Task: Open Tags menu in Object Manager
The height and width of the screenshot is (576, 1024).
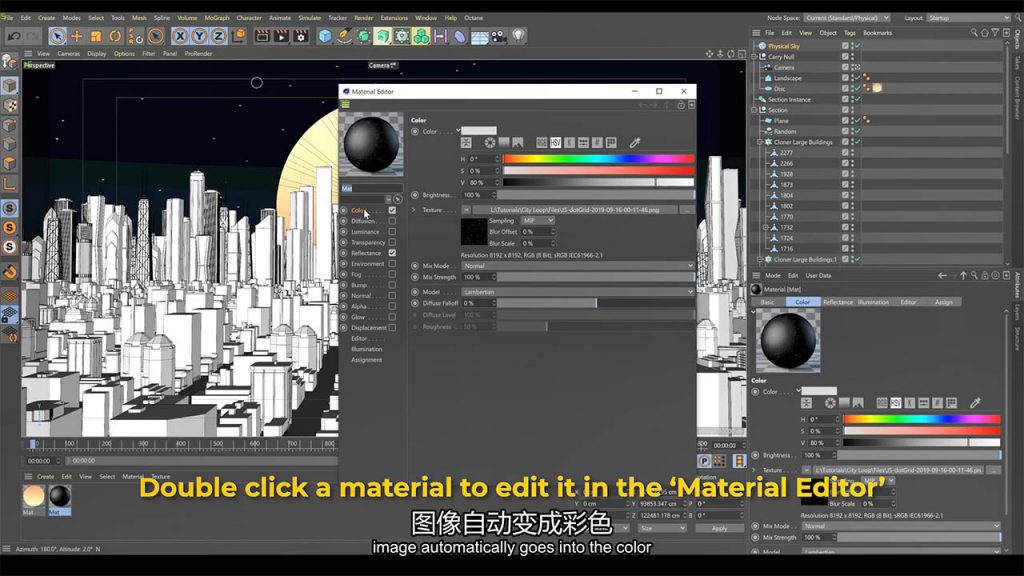Action: click(x=850, y=33)
